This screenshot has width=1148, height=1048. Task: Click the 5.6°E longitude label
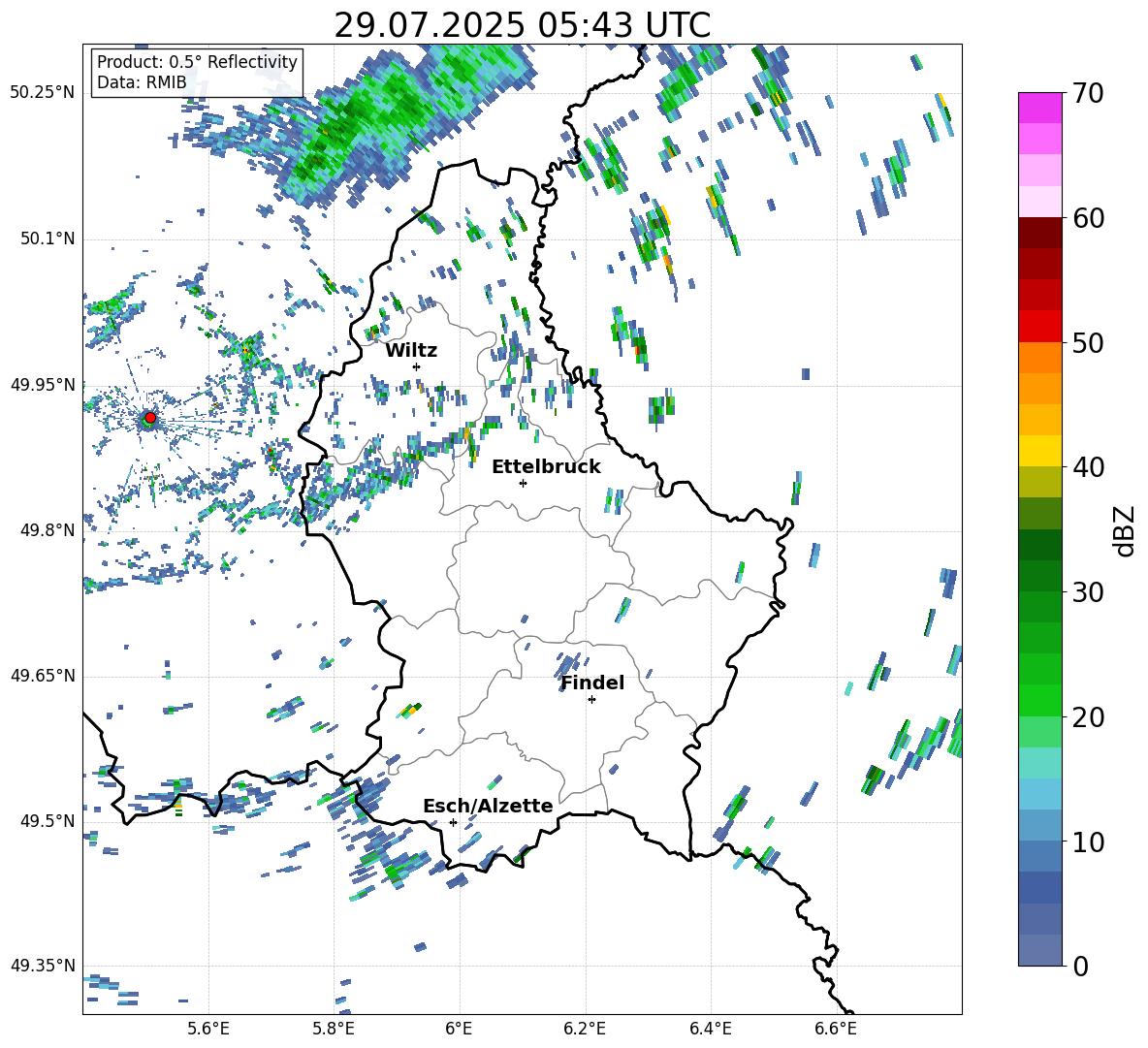(208, 1029)
